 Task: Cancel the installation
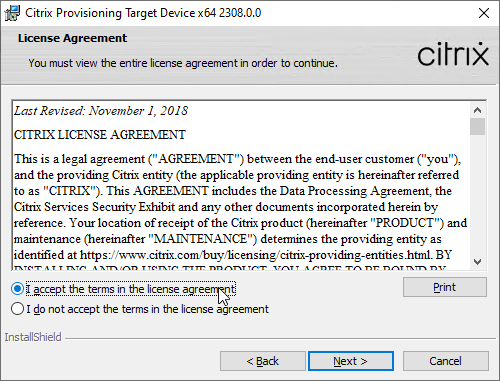[x=446, y=361]
